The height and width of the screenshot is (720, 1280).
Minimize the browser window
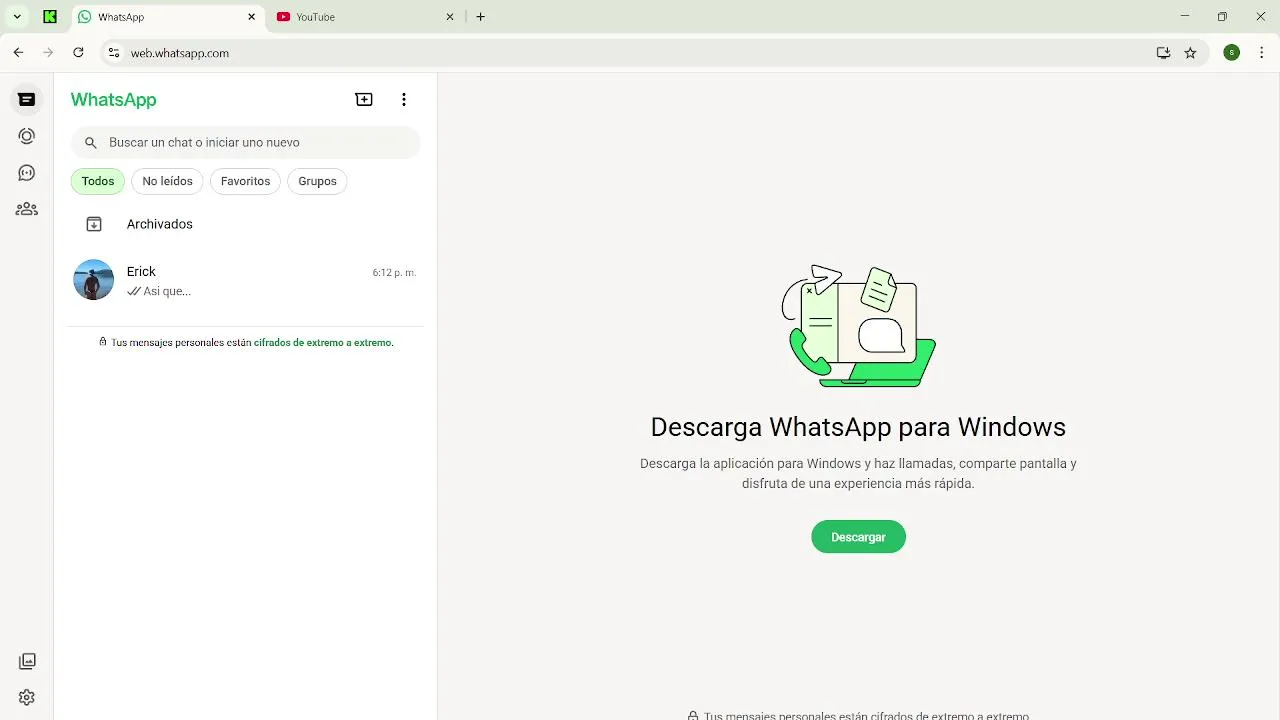1185,17
